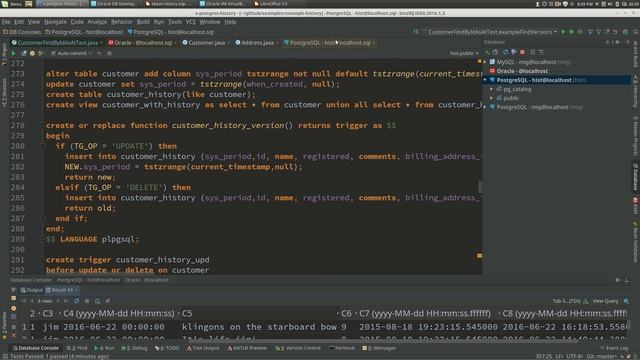Execute the SQL statement in console
The width and height of the screenshot is (640, 360).
click(x=13, y=53)
